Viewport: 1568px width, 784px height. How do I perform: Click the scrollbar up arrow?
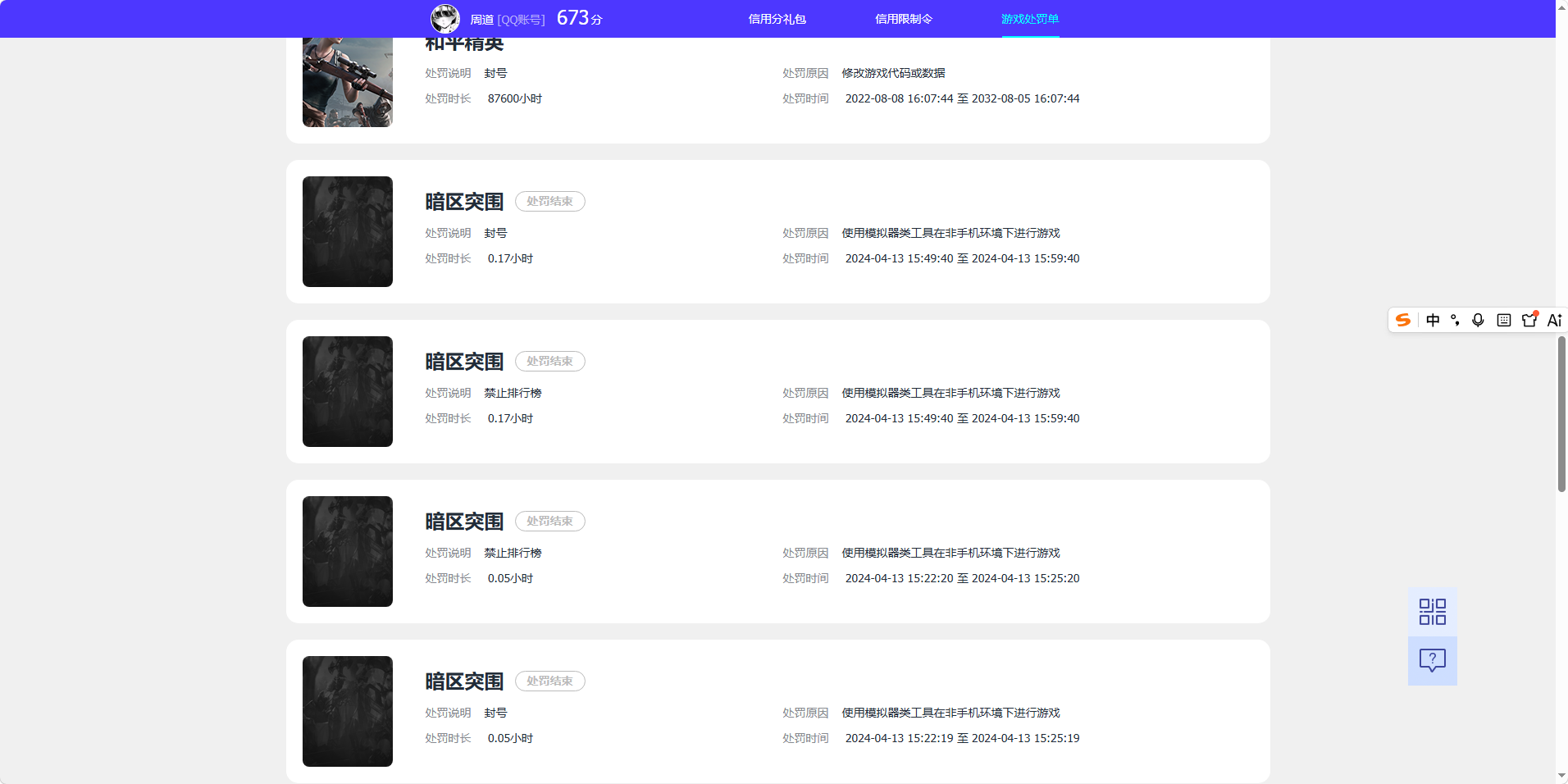[x=1561, y=7]
